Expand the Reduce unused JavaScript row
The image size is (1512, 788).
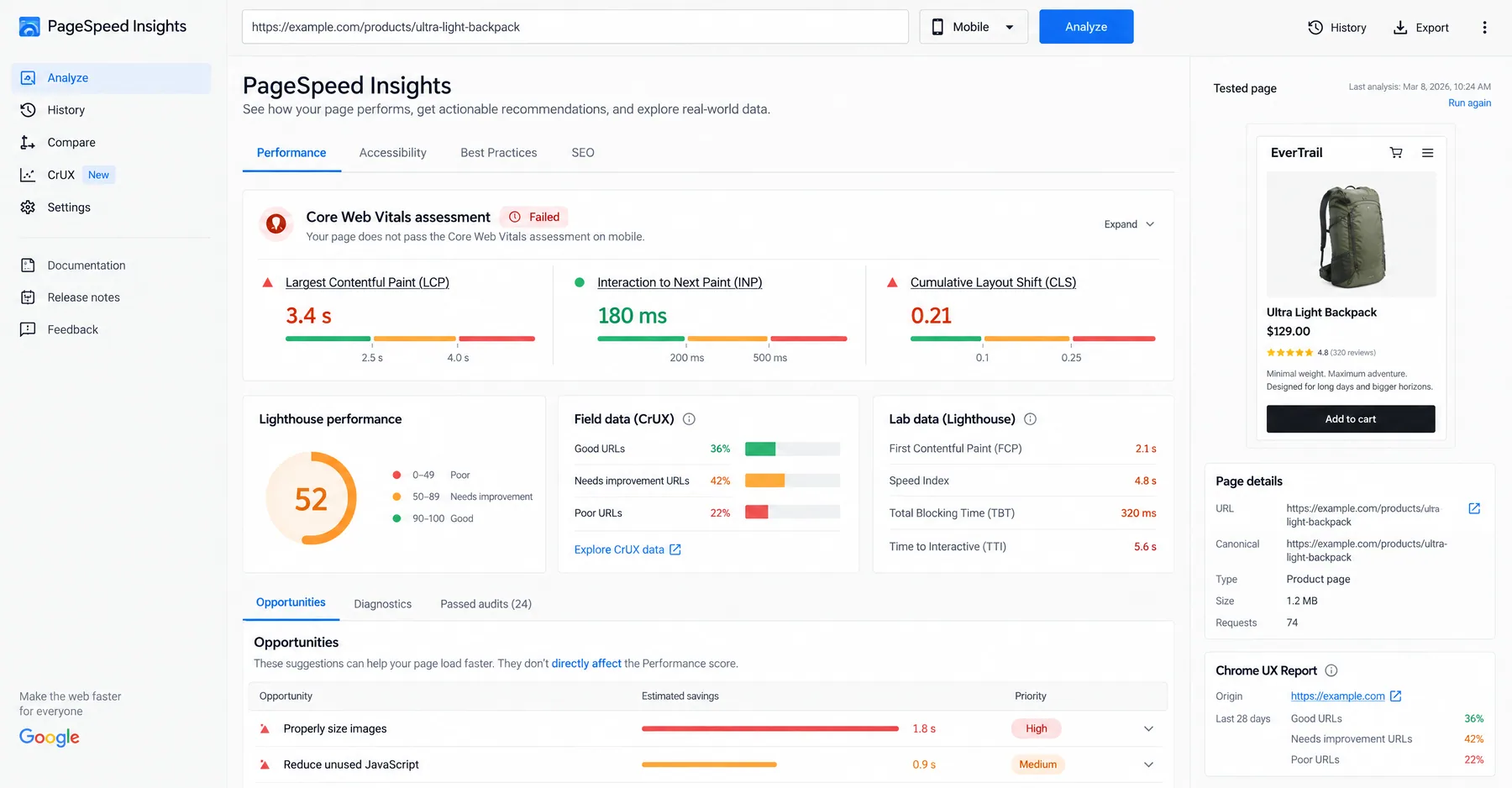(x=1148, y=764)
